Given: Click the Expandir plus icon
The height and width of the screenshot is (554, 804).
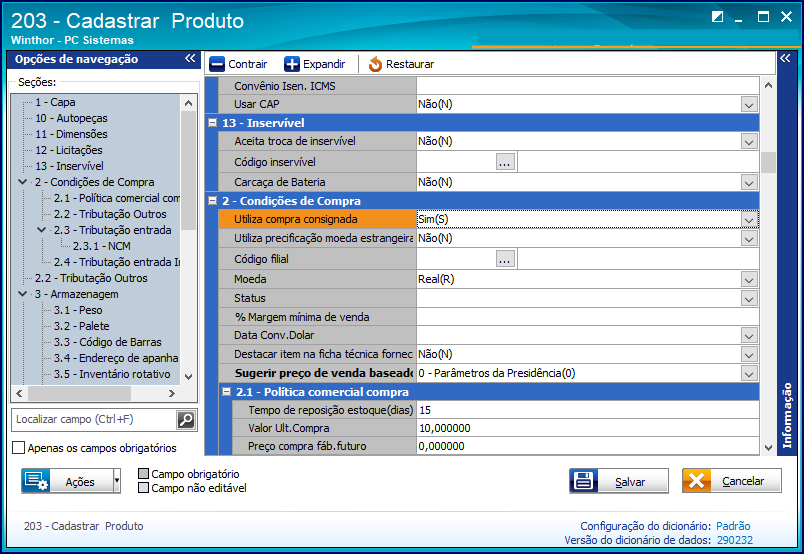Looking at the screenshot, I should [x=292, y=64].
